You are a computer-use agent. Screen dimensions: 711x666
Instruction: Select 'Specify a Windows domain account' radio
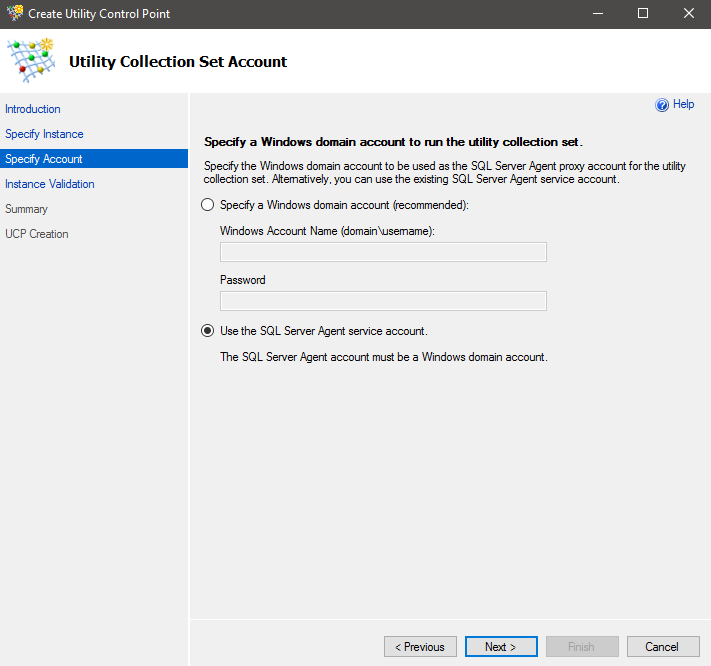pyautogui.click(x=208, y=205)
